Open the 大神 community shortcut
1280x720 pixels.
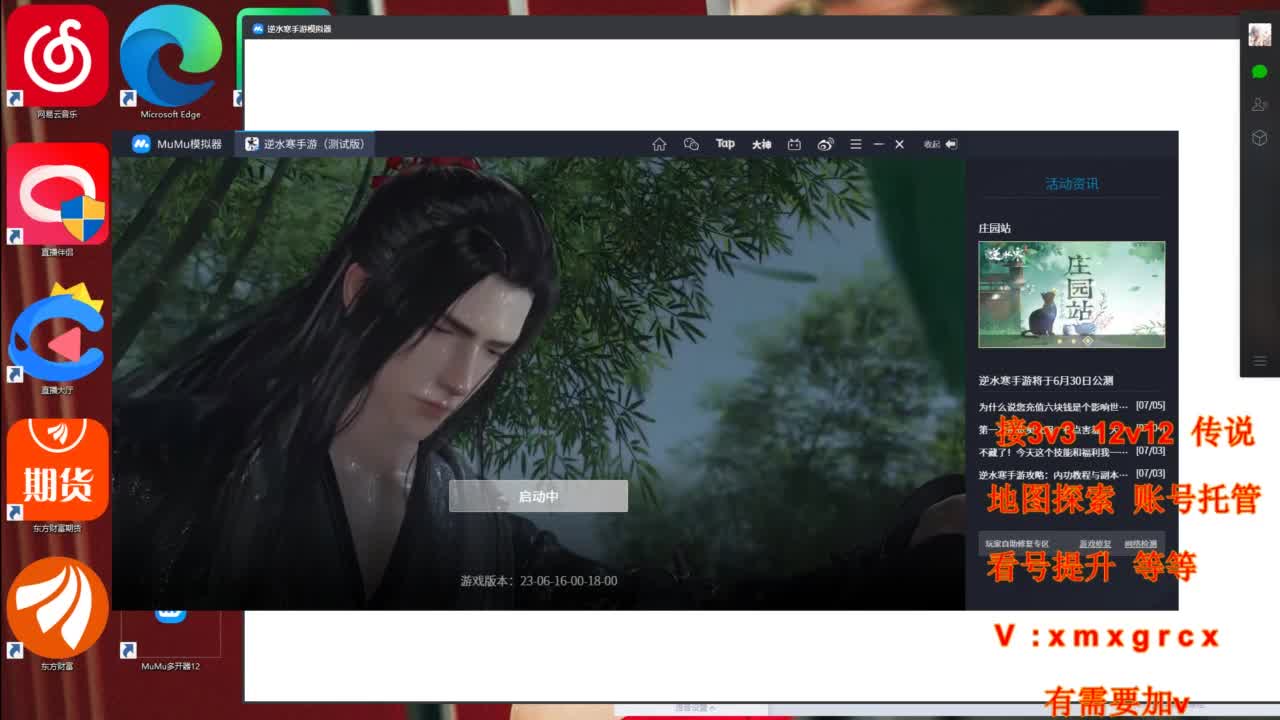[762, 144]
